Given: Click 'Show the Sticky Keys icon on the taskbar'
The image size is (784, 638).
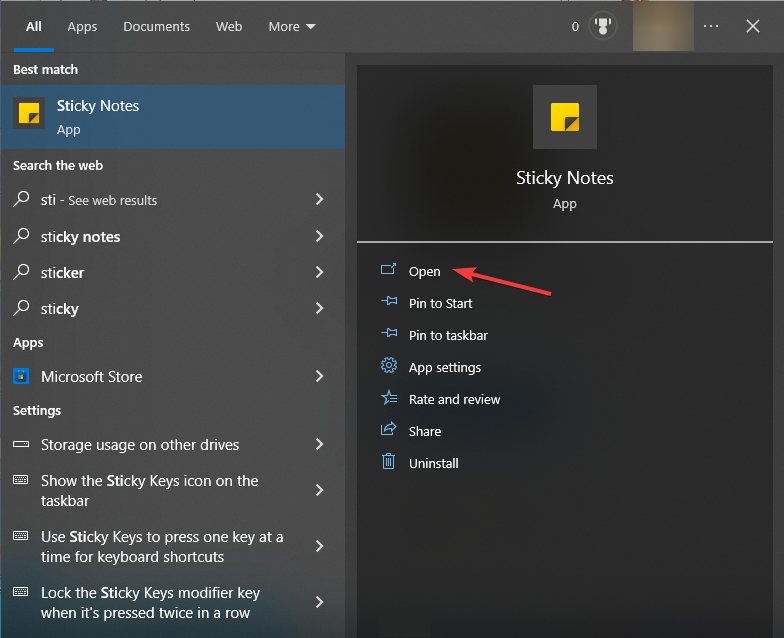Looking at the screenshot, I should pos(150,490).
